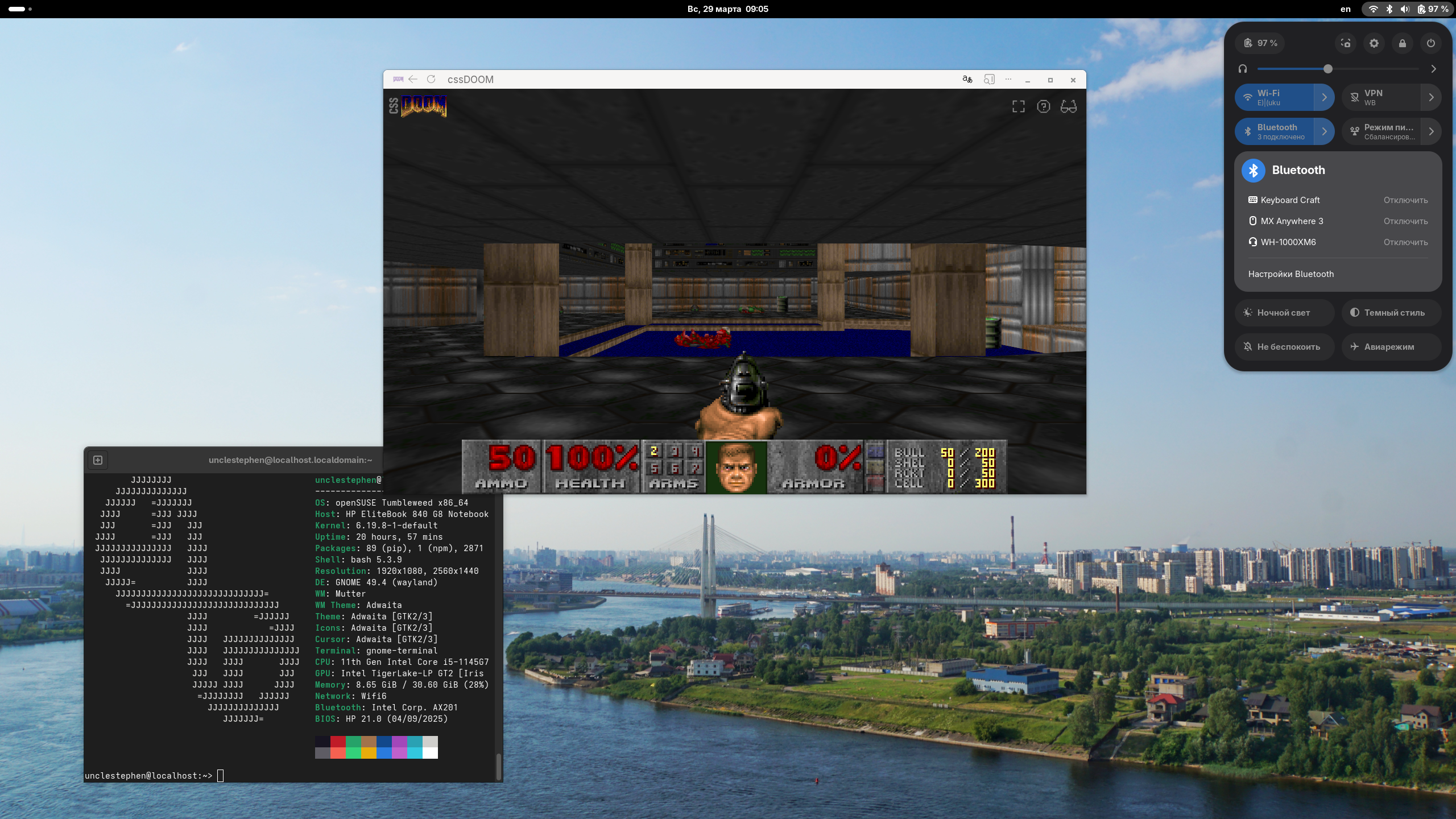Open Bluetooth settings (Настройки Bluetooth)
This screenshot has height=819, width=1456.
click(1291, 274)
